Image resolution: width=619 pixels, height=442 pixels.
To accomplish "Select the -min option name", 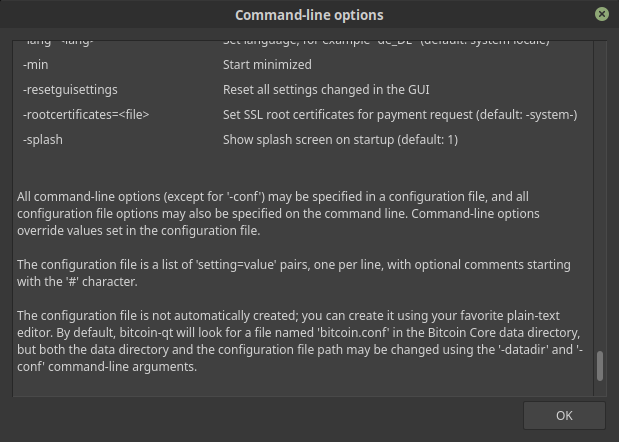I will [36, 64].
